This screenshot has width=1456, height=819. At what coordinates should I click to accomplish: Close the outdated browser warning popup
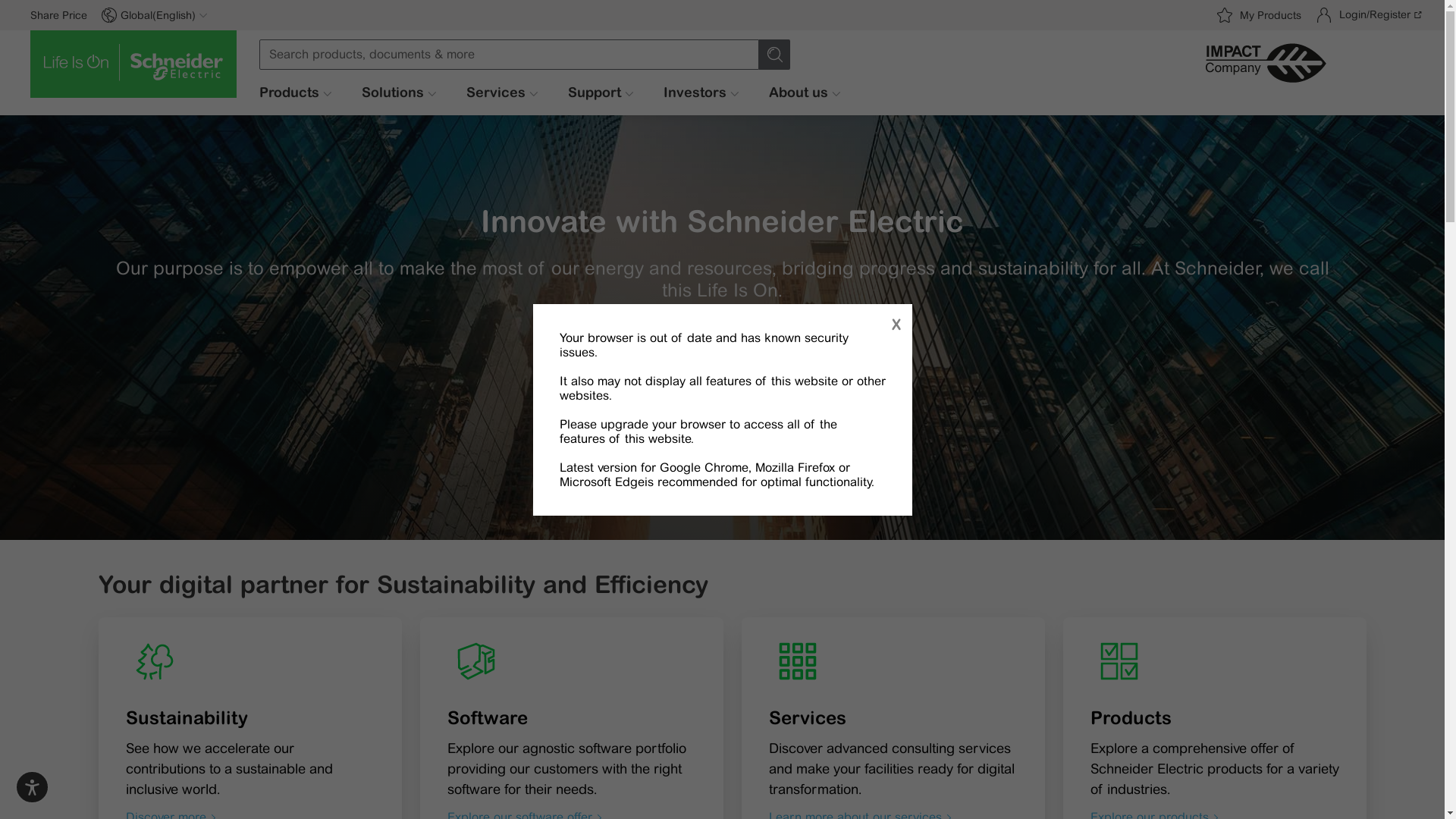[896, 325]
